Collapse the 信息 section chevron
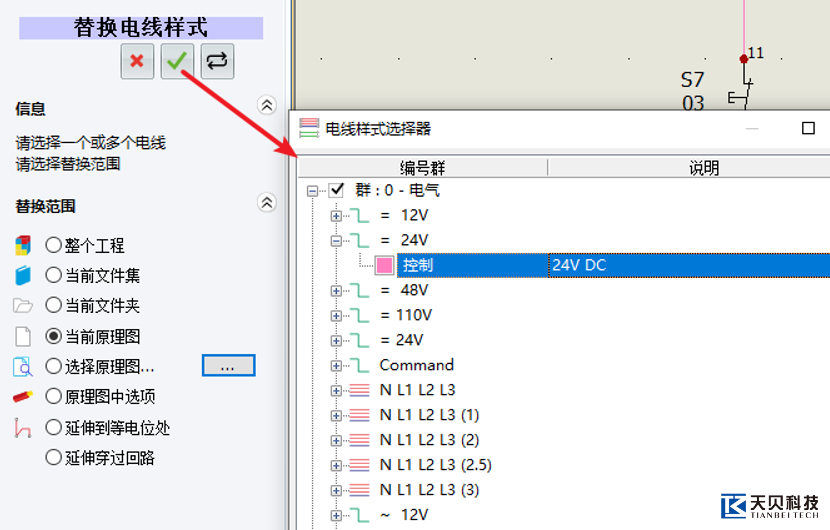This screenshot has width=830, height=530. (266, 106)
